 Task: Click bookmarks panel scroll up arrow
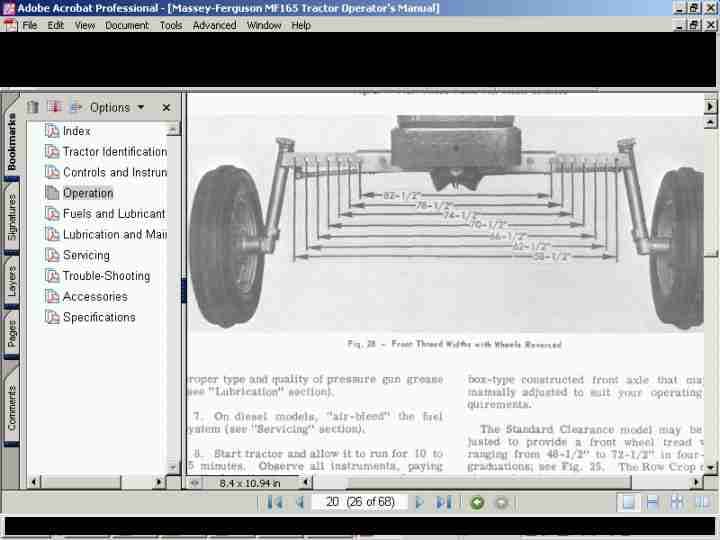[173, 129]
